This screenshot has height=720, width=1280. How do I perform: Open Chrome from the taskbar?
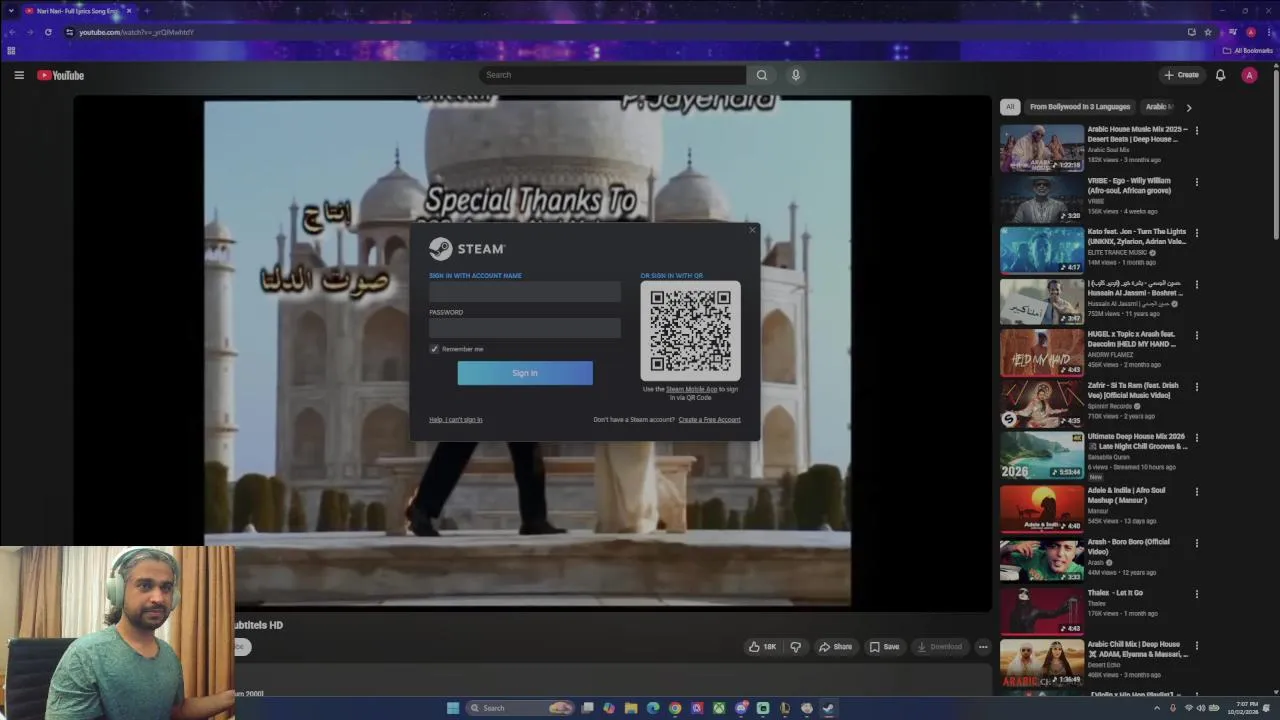coord(675,708)
